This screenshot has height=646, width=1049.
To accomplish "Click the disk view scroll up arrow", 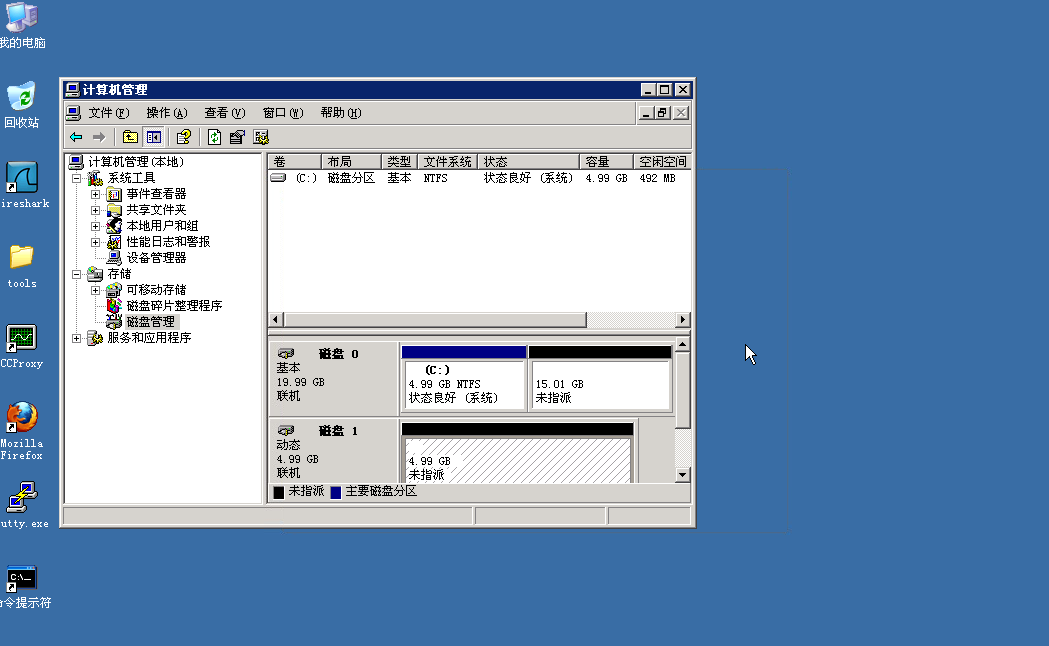I will [682, 345].
